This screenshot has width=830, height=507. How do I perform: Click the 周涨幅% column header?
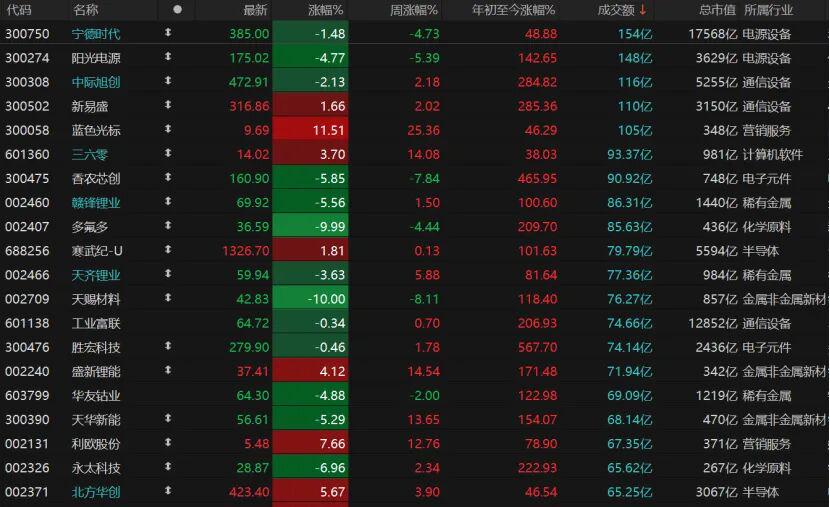click(x=414, y=10)
